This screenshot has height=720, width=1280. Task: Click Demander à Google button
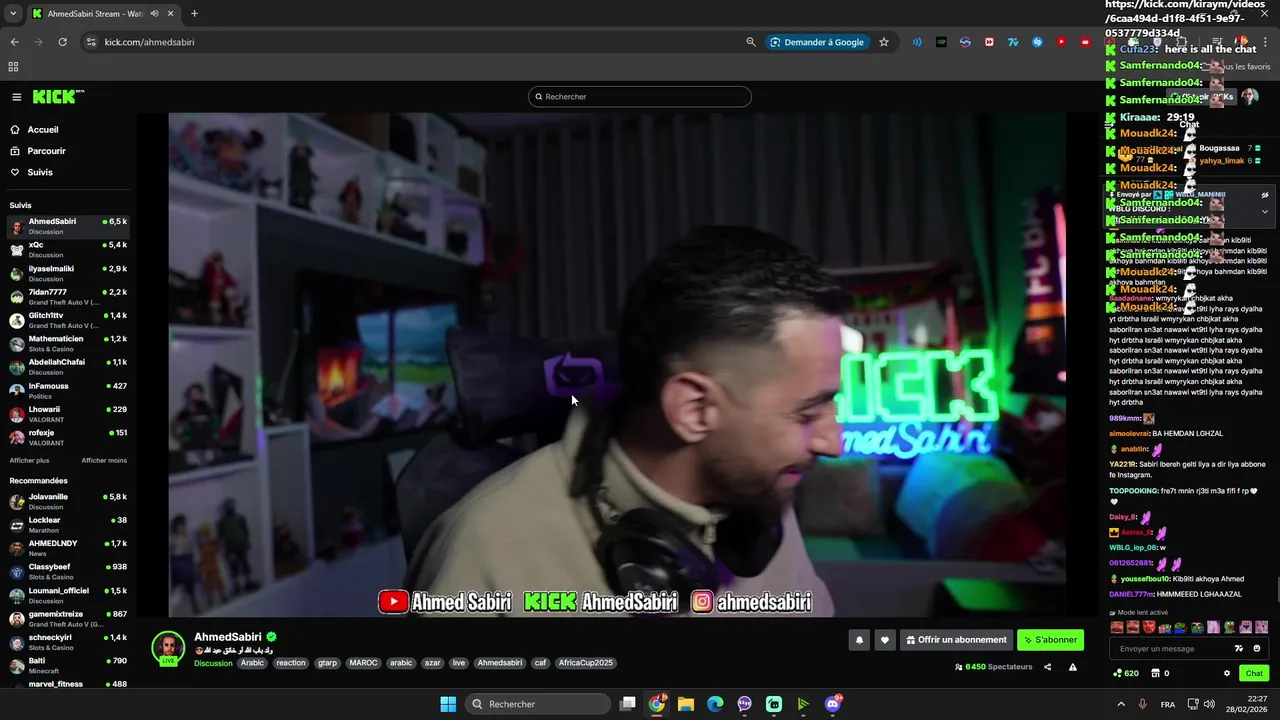(817, 42)
